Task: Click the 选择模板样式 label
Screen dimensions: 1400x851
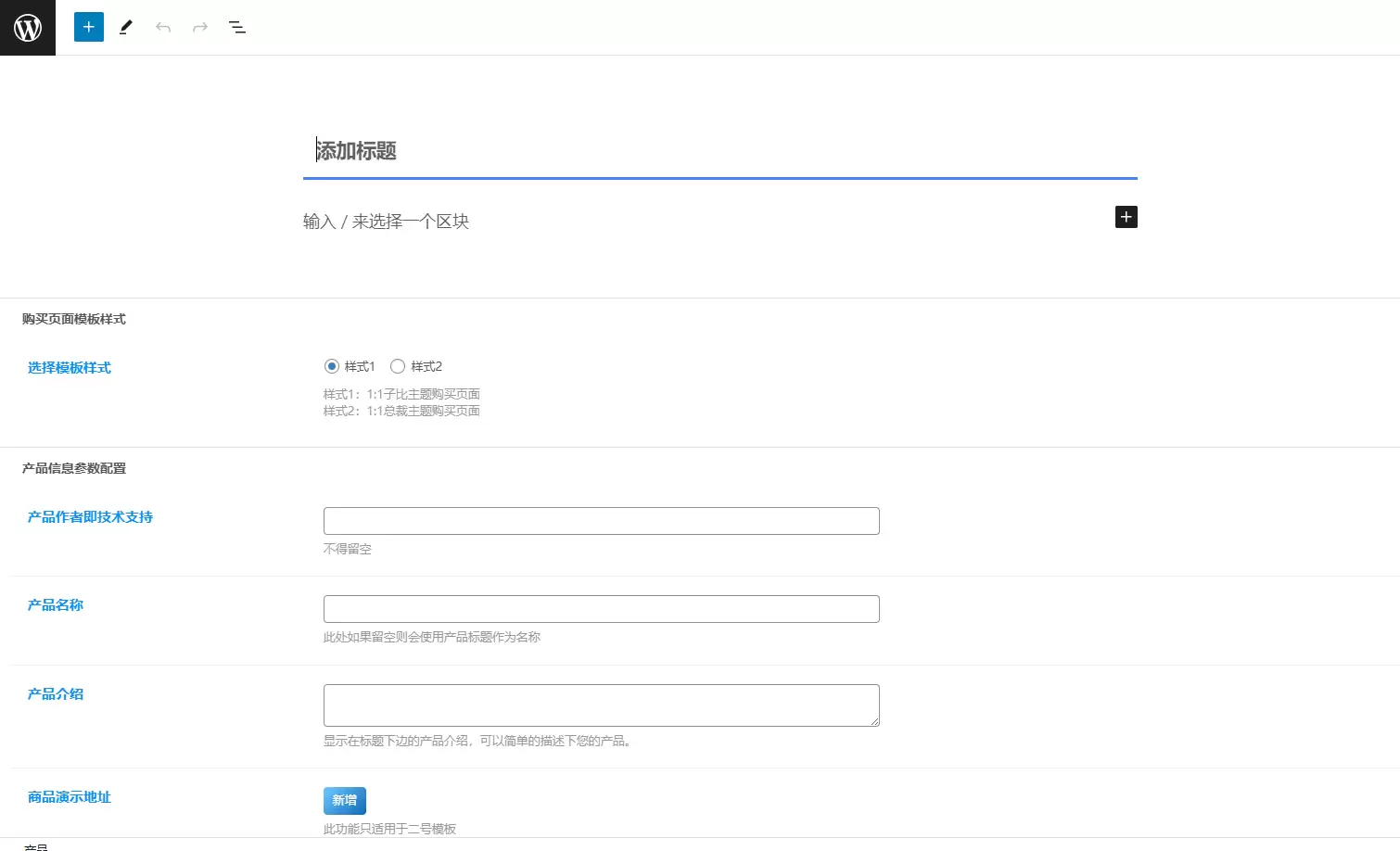Action: coord(70,368)
